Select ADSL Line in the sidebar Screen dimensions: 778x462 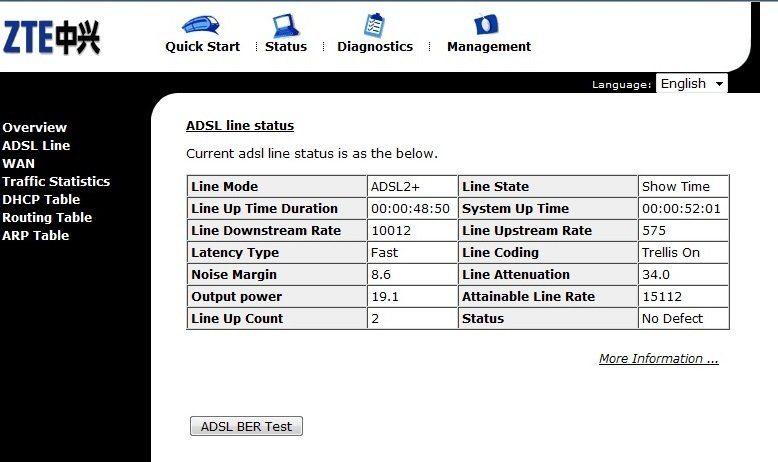coord(36,145)
